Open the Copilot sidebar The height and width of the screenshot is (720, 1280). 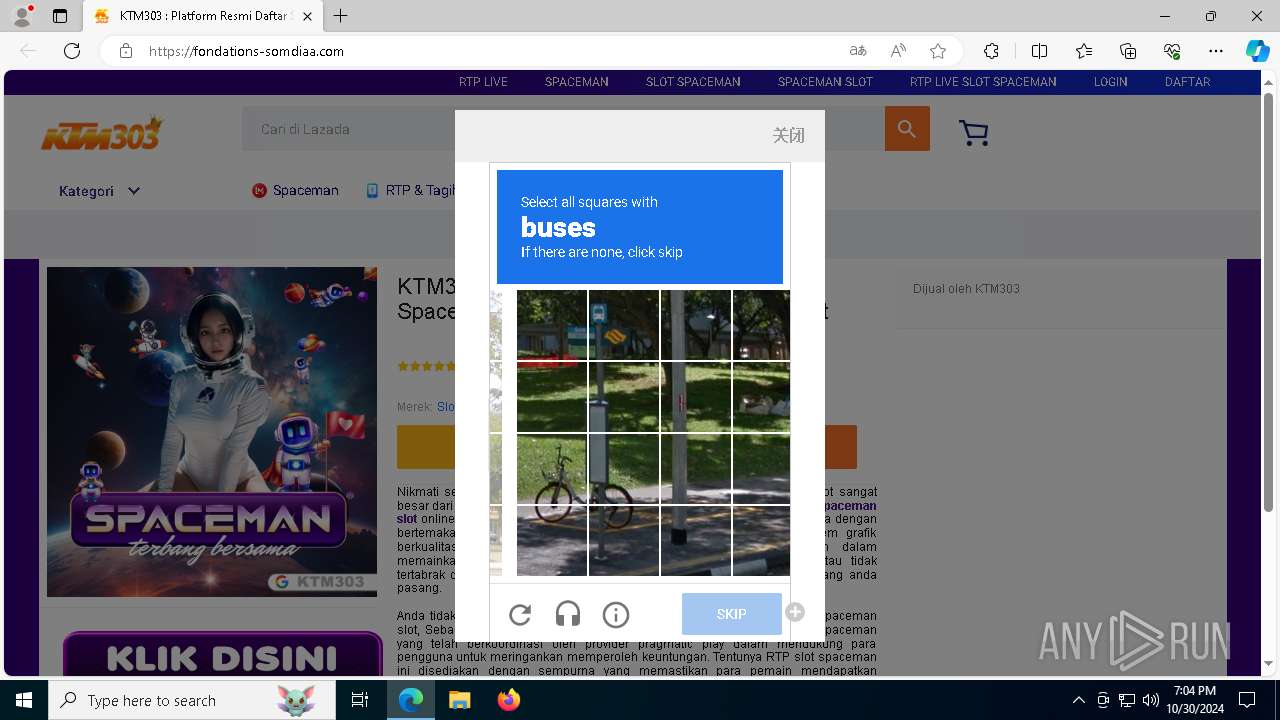(x=1258, y=51)
